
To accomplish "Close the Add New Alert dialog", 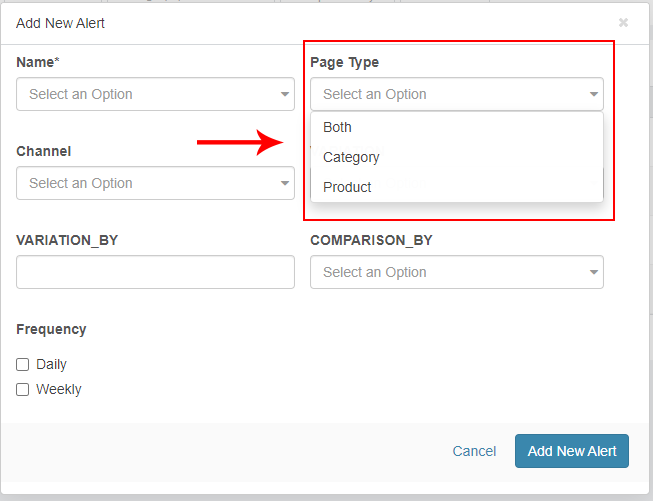I will point(623,22).
